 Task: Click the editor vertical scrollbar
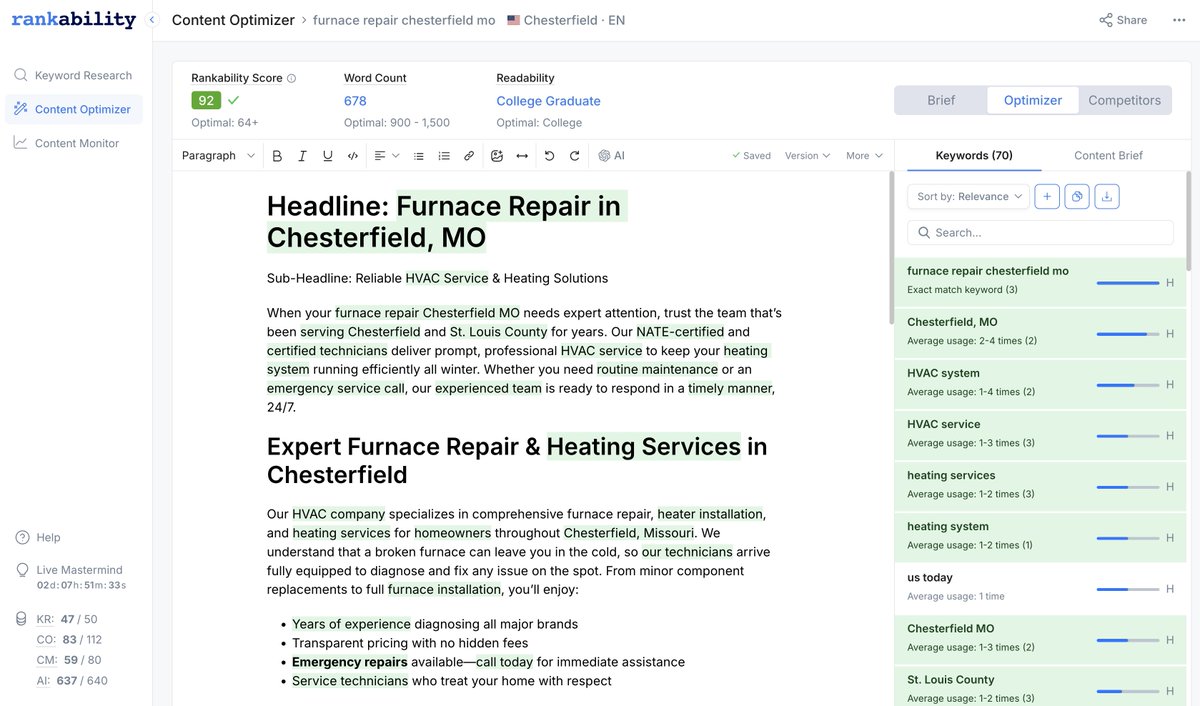(x=890, y=248)
